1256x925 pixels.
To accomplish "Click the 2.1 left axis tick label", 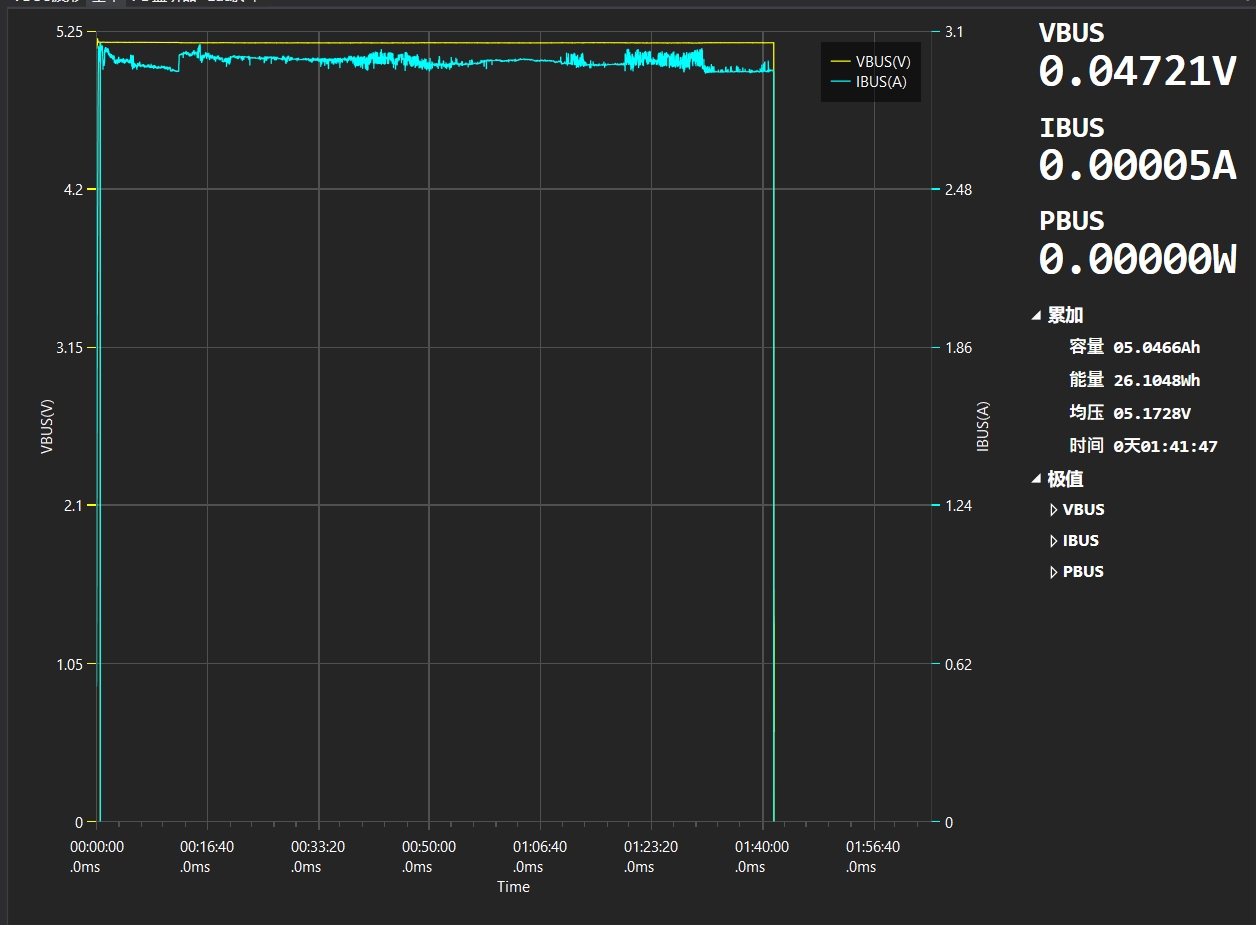I will click(x=73, y=506).
